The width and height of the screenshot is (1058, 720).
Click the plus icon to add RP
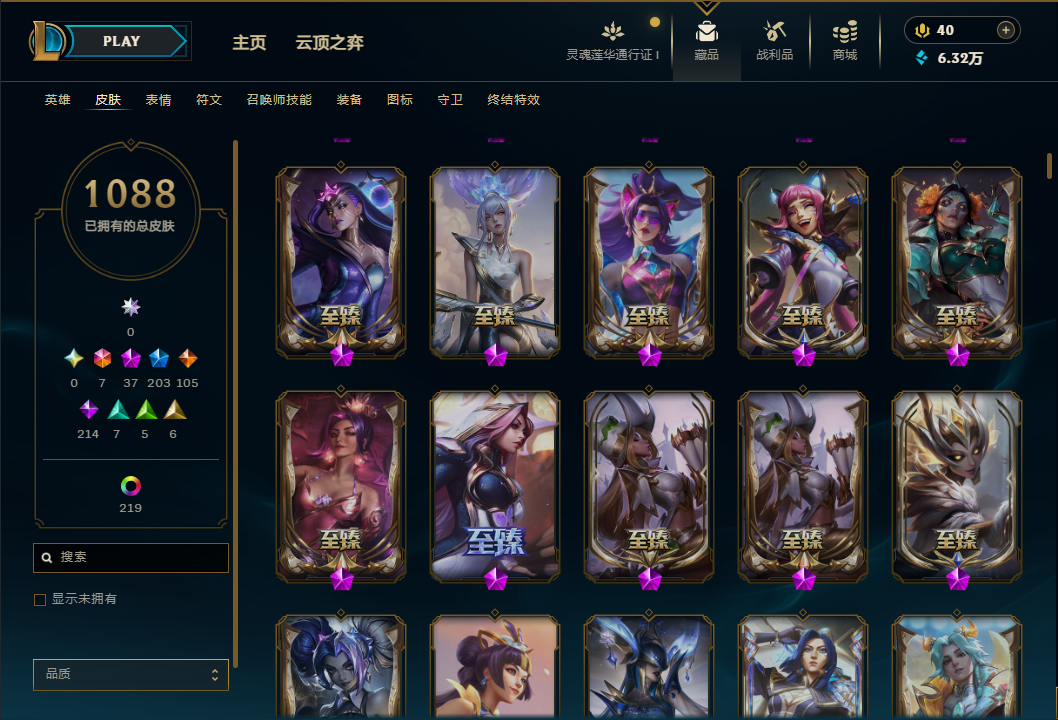(1005, 30)
